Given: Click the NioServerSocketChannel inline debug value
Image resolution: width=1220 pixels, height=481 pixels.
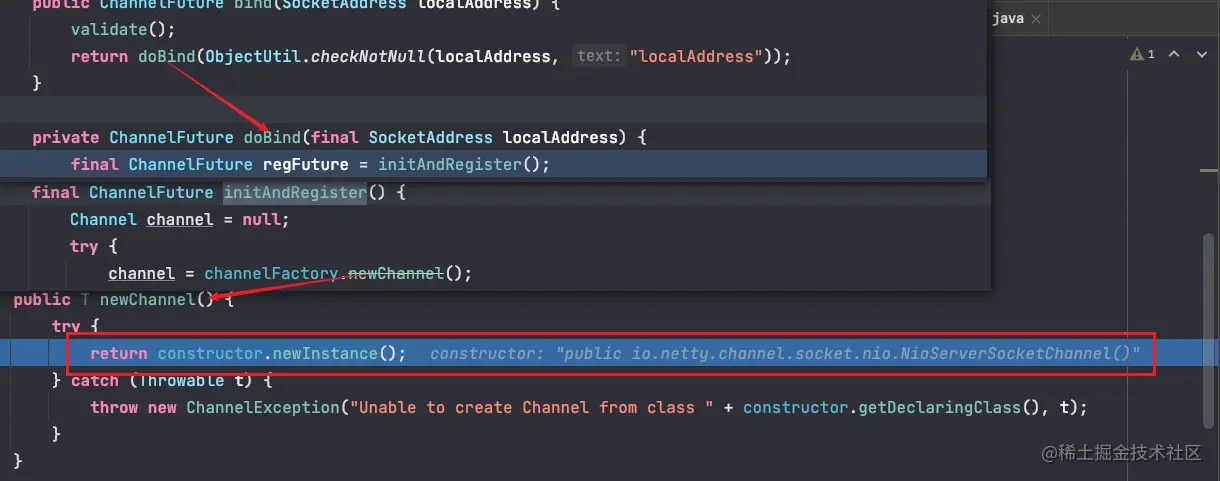Looking at the screenshot, I should click(785, 354).
